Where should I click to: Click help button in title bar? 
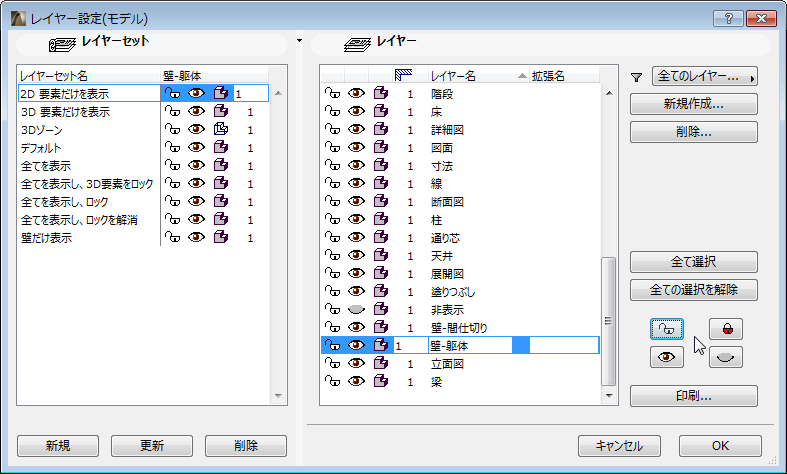[x=728, y=19]
